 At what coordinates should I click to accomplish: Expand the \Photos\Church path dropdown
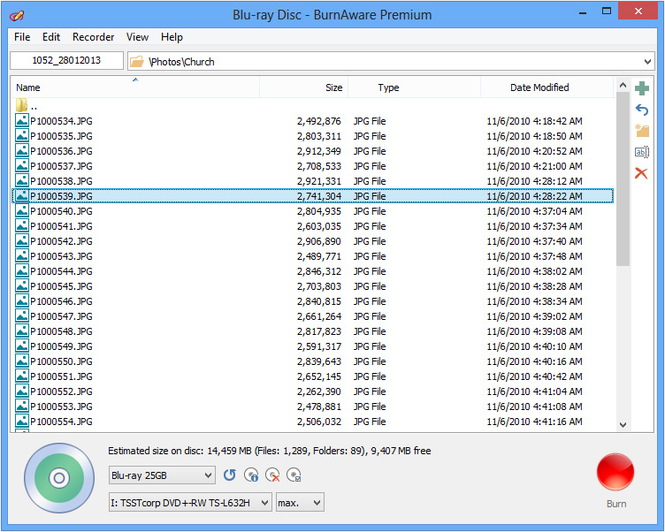647,62
